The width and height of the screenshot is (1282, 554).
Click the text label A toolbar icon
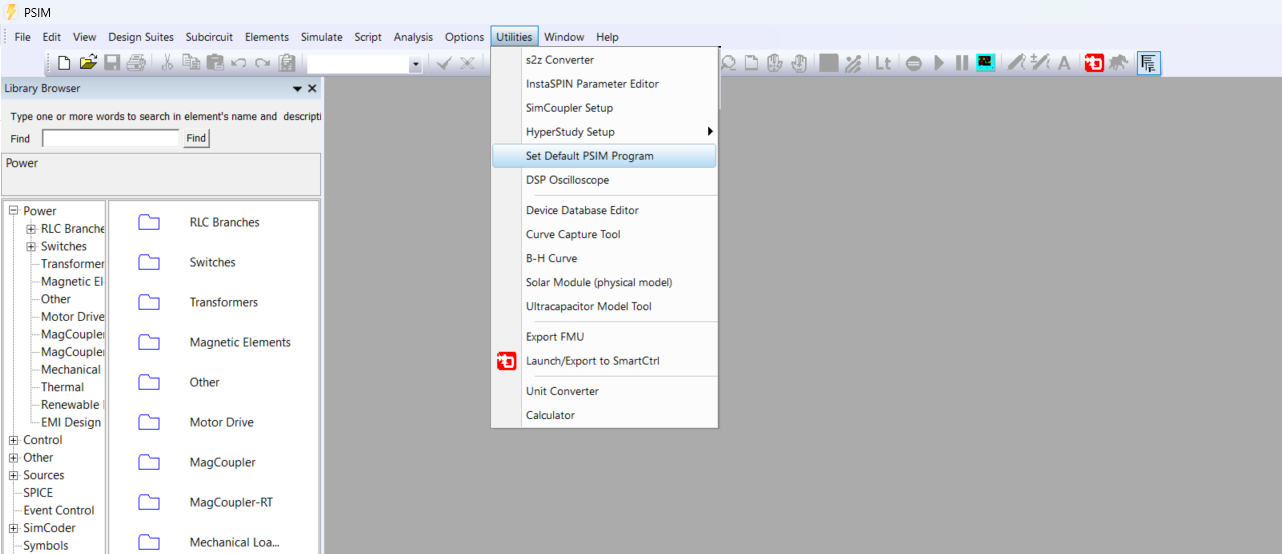click(x=1064, y=63)
